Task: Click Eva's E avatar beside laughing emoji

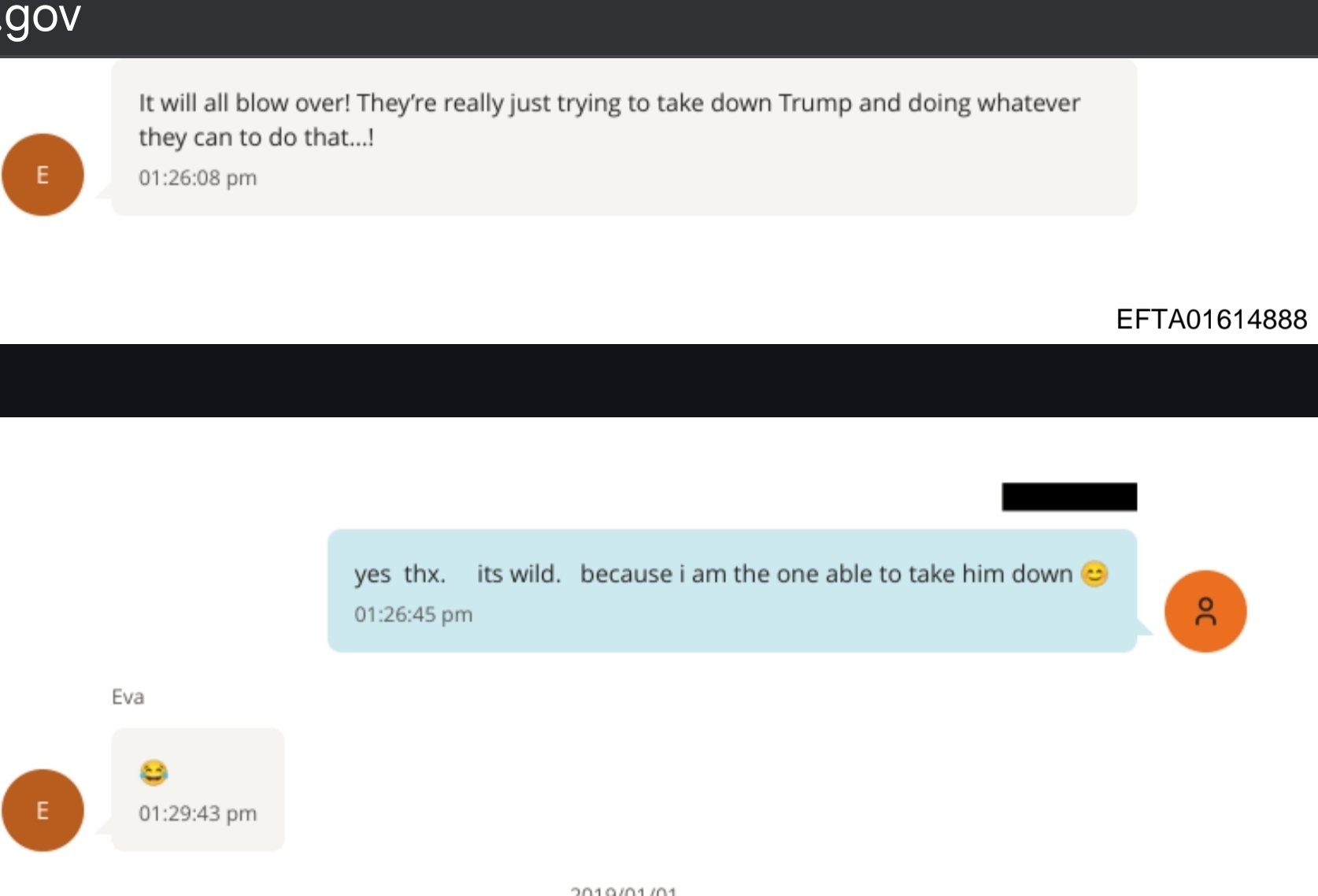Action: click(x=43, y=810)
